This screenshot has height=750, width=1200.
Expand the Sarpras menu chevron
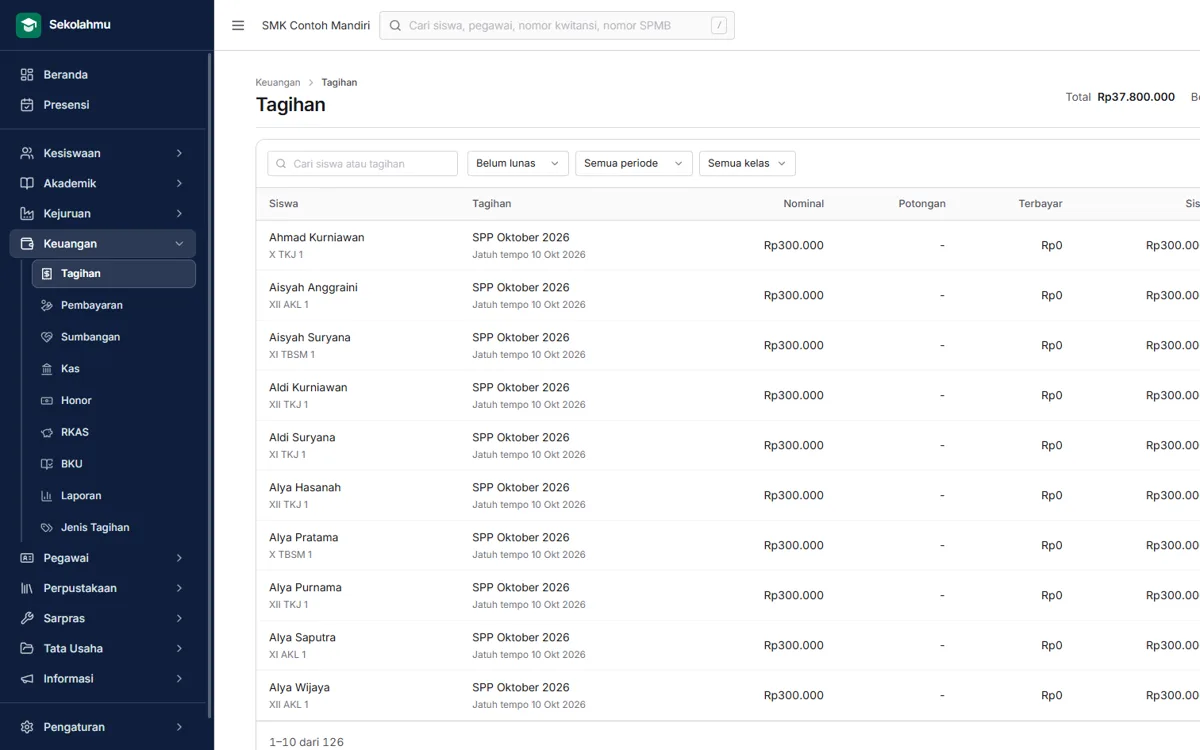180,618
